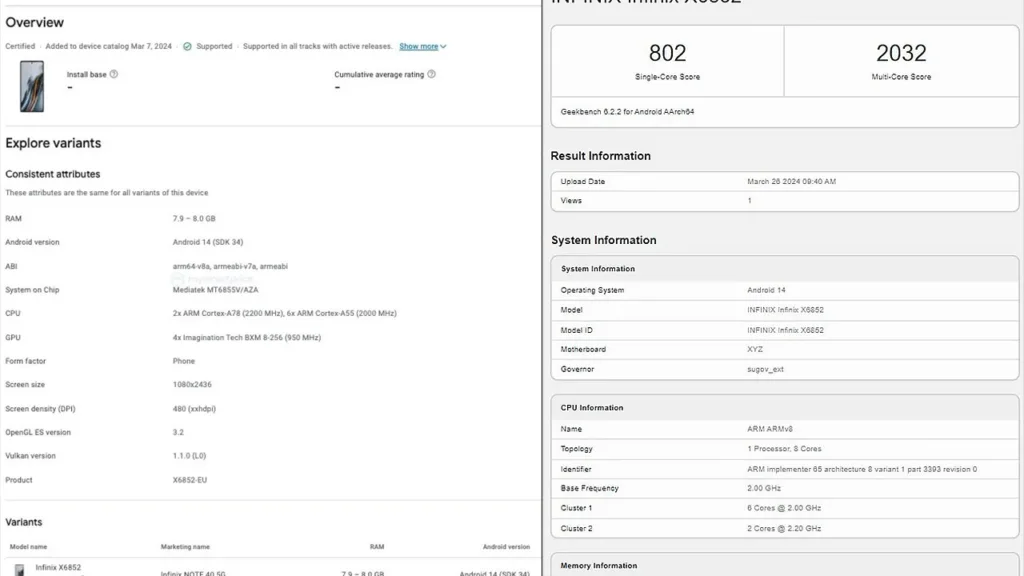
Task: Select the Upload Date March 2024 value
Action: coord(792,182)
